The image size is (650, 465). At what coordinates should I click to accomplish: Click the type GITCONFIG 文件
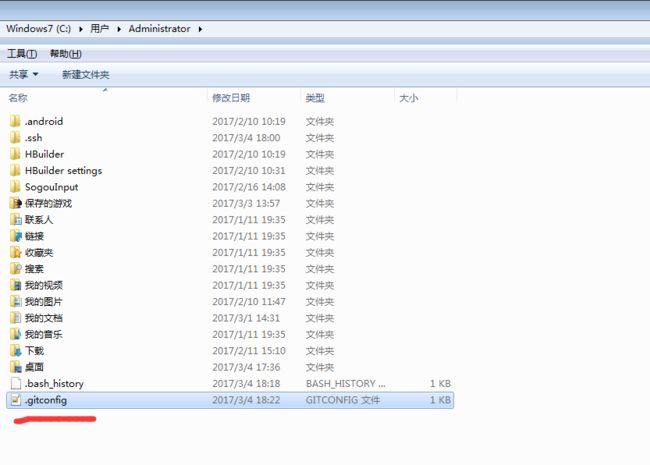343,400
